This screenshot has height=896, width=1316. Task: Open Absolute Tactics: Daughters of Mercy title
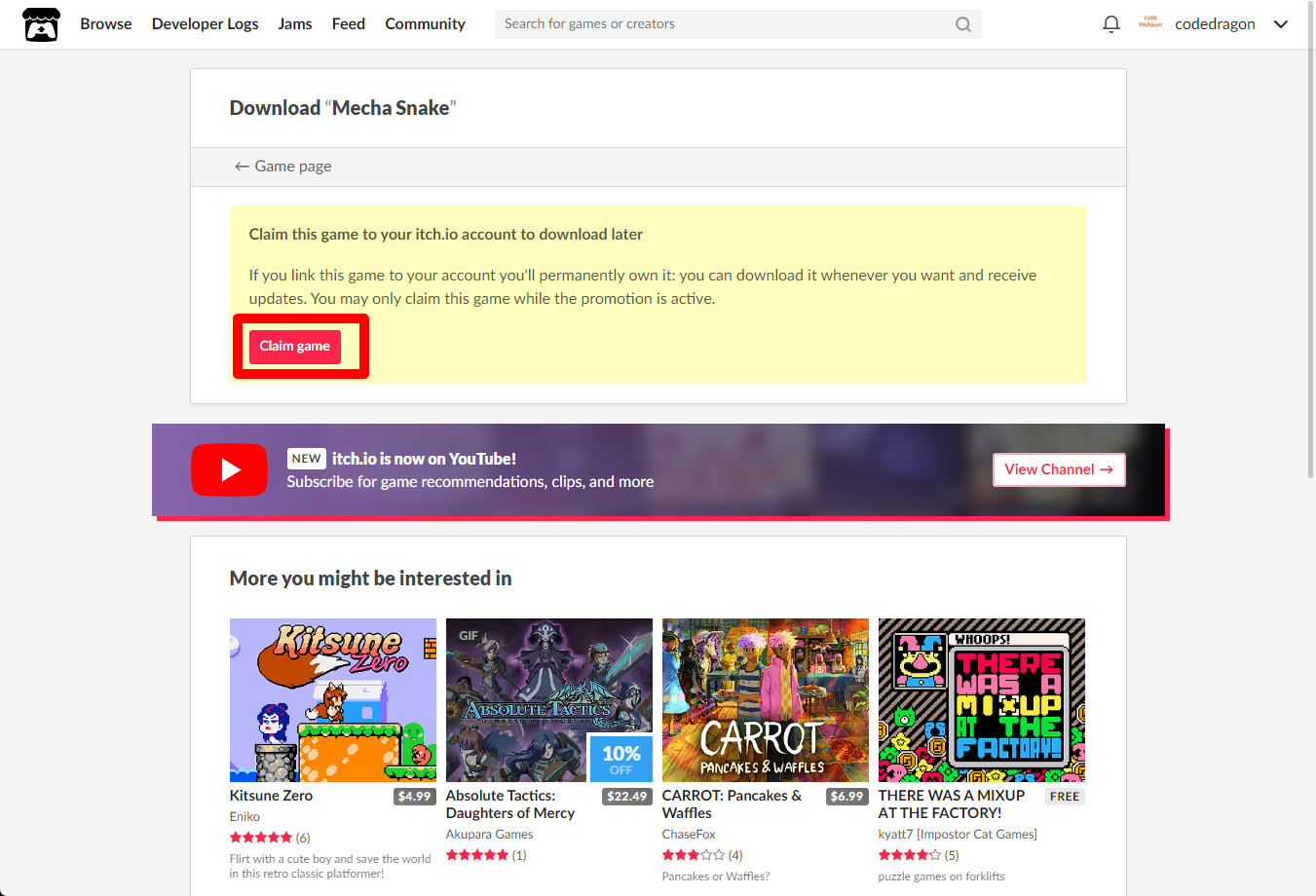[x=510, y=804]
